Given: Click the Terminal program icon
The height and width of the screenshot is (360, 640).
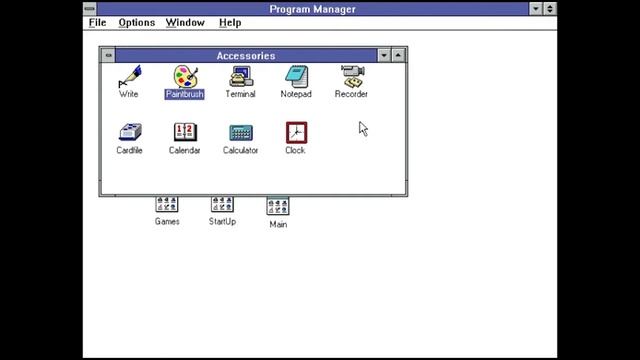Looking at the screenshot, I should [241, 76].
